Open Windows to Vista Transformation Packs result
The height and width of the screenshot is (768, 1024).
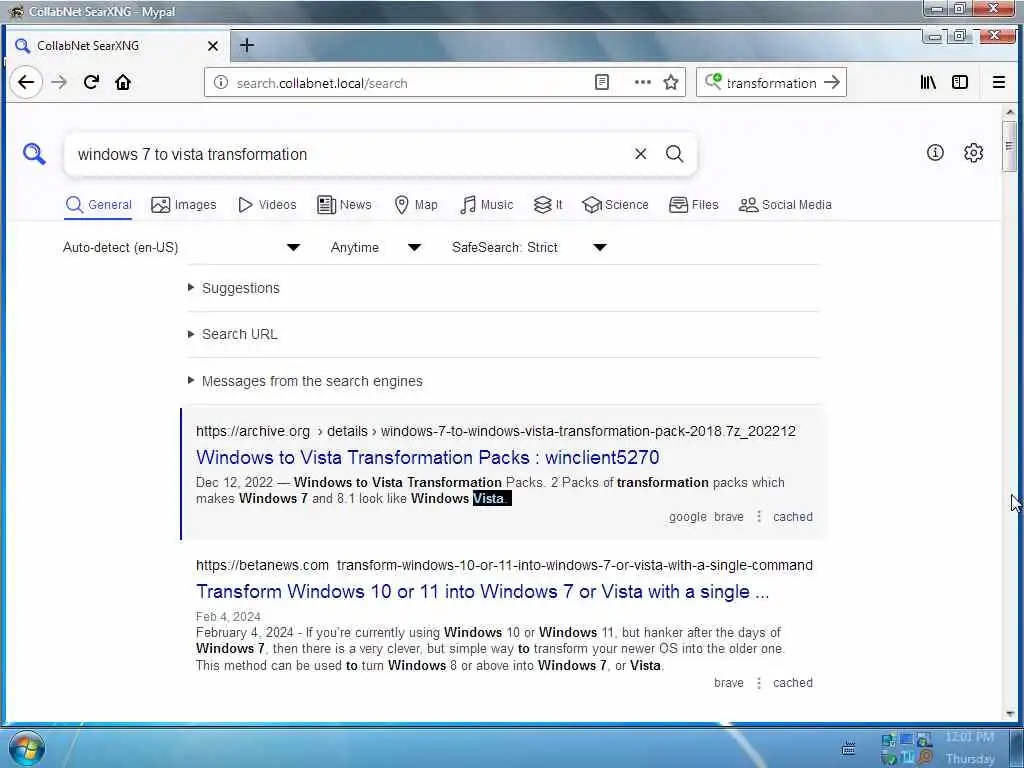point(428,457)
